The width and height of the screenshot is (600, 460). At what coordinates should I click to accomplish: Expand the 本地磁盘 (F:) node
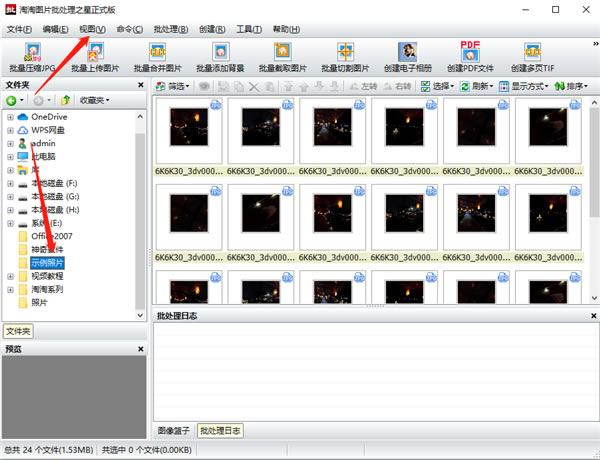10,184
